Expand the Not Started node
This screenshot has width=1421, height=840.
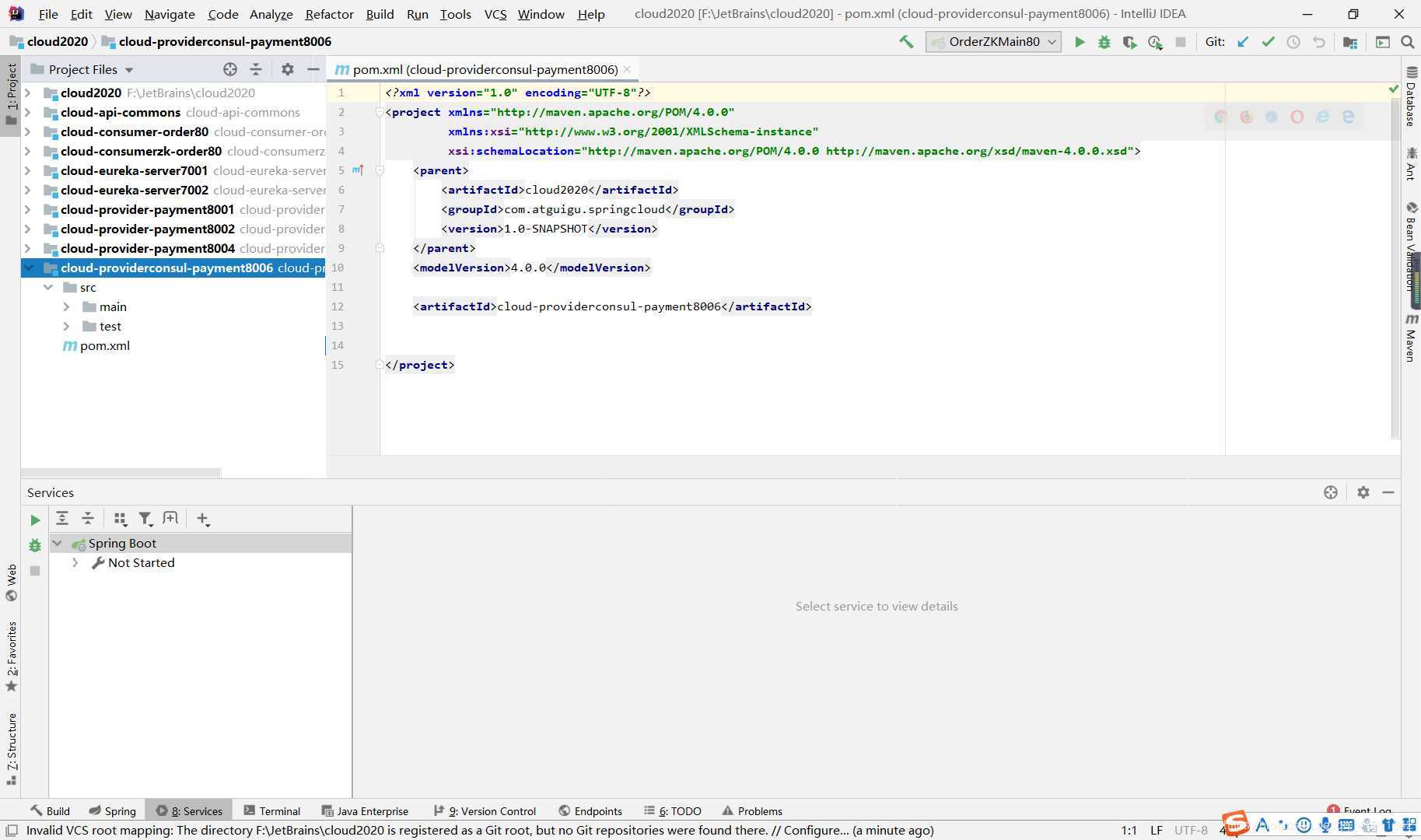click(75, 563)
